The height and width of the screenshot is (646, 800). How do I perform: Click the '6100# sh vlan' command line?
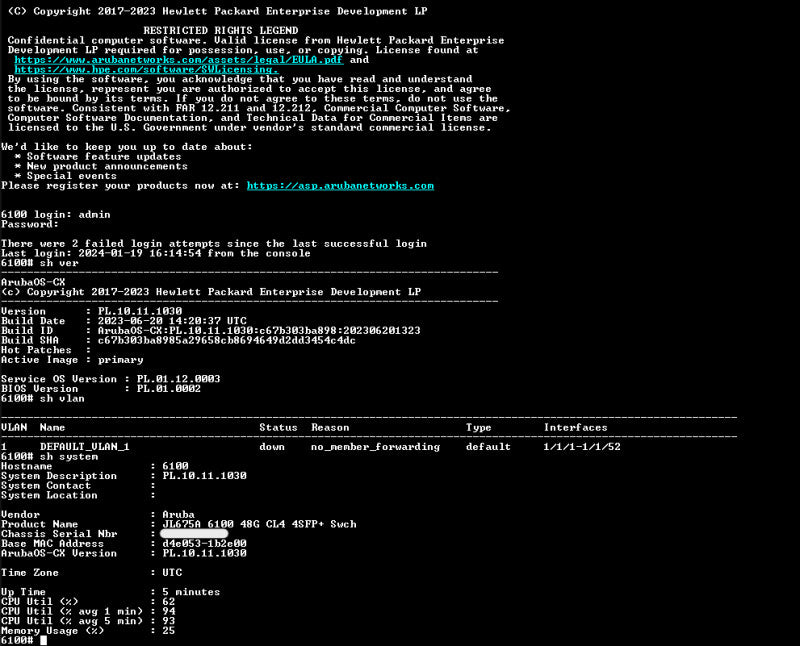pos(43,399)
